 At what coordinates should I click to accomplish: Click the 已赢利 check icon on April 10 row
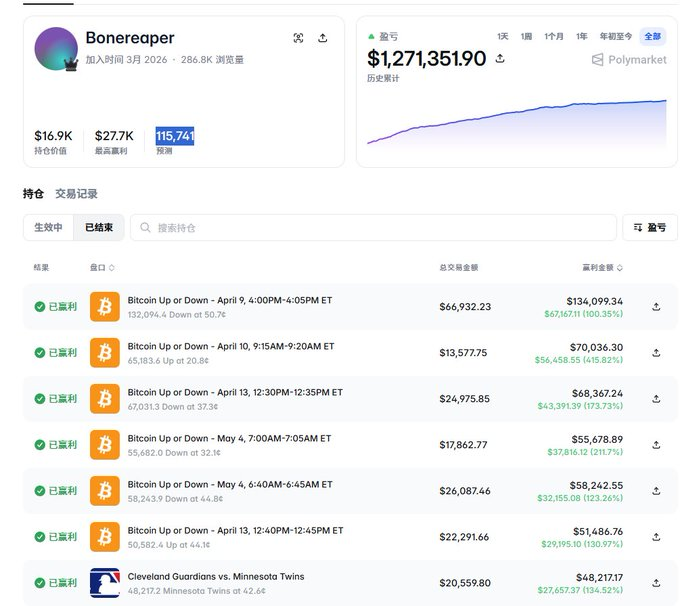39,353
